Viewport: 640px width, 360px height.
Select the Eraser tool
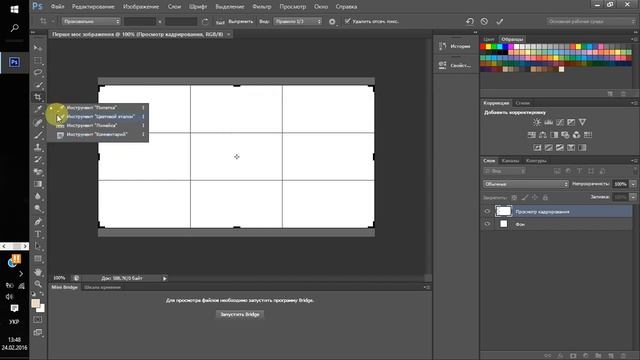tap(38, 172)
